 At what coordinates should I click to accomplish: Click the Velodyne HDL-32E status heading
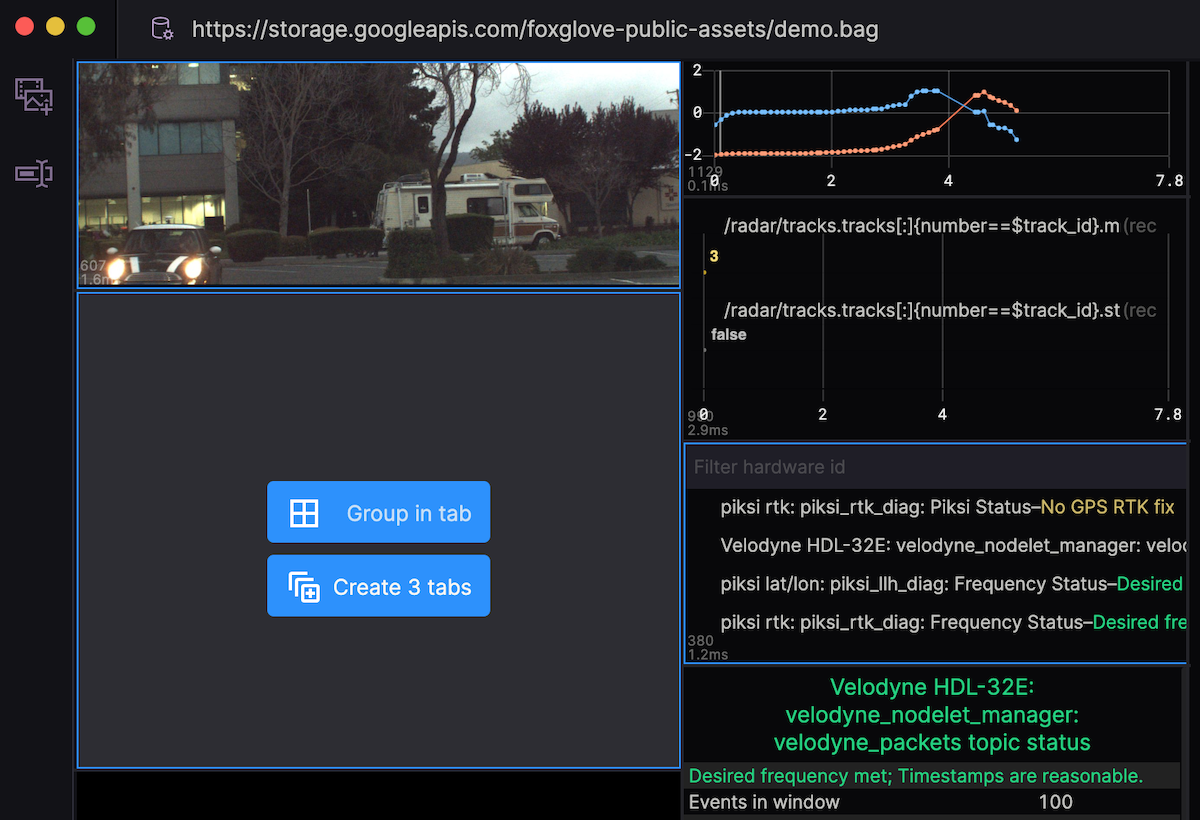click(x=931, y=715)
